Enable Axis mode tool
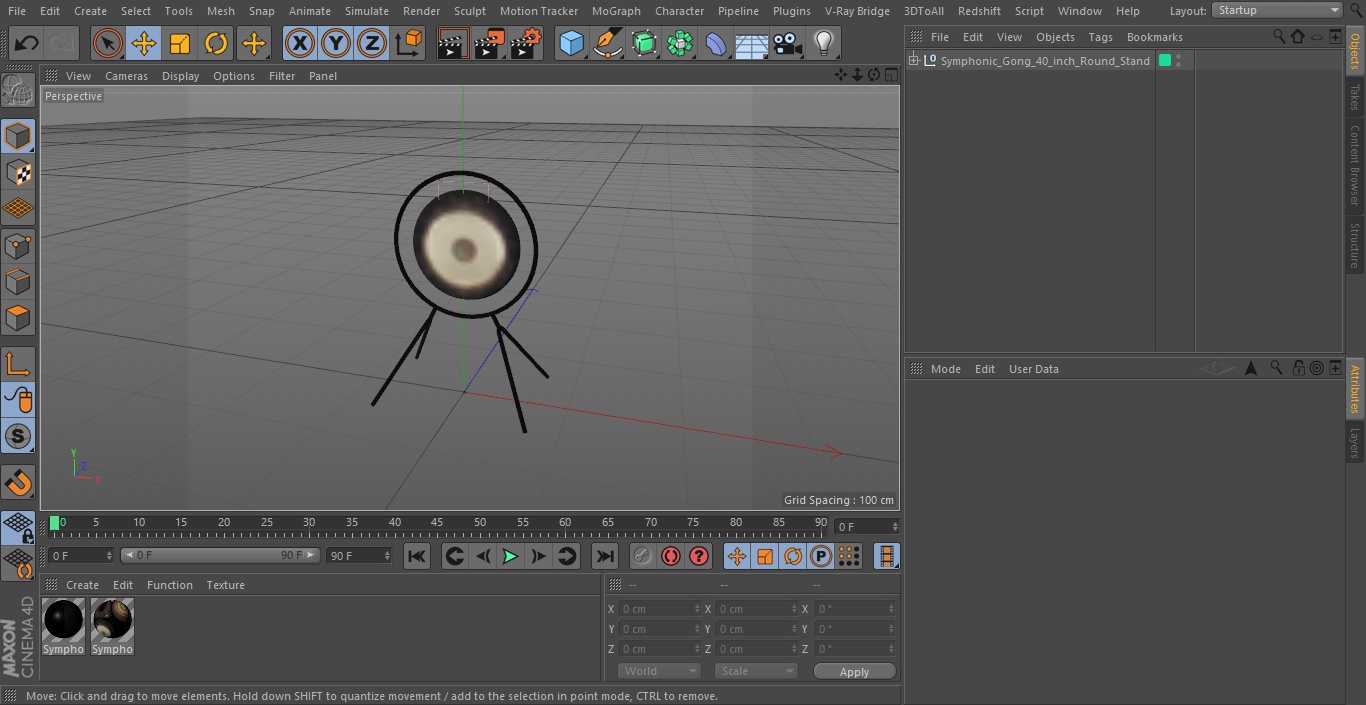The image size is (1366, 705). 18,364
